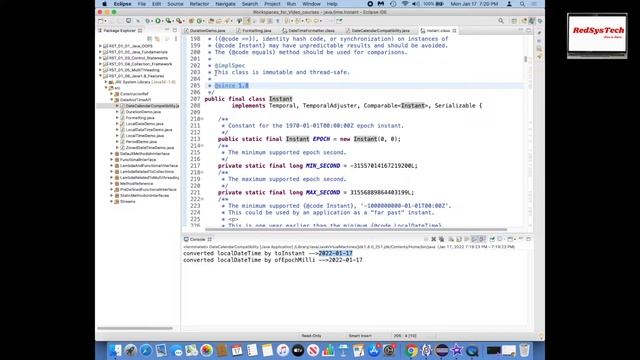Minimize the Console view

click(x=521, y=239)
